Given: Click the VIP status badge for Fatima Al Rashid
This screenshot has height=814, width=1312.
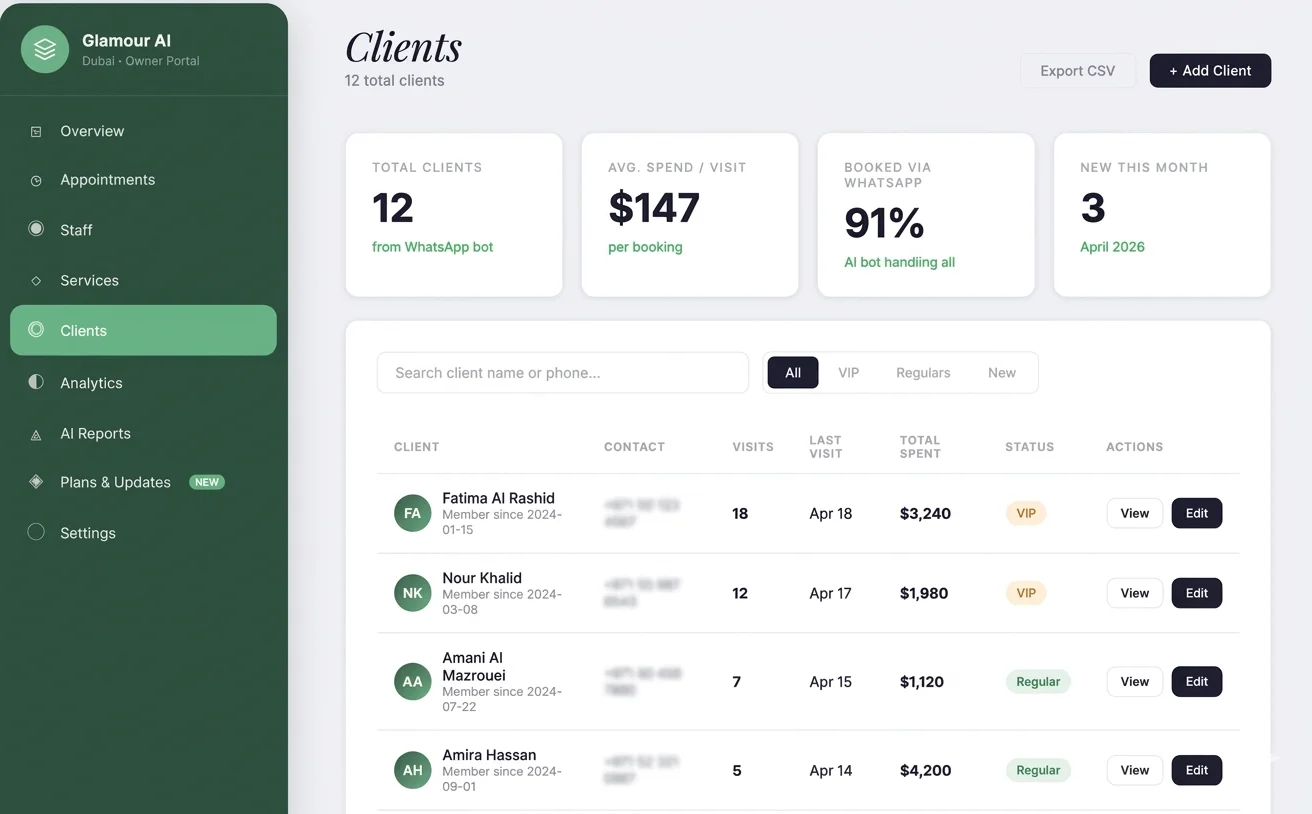Looking at the screenshot, I should pos(1026,513).
